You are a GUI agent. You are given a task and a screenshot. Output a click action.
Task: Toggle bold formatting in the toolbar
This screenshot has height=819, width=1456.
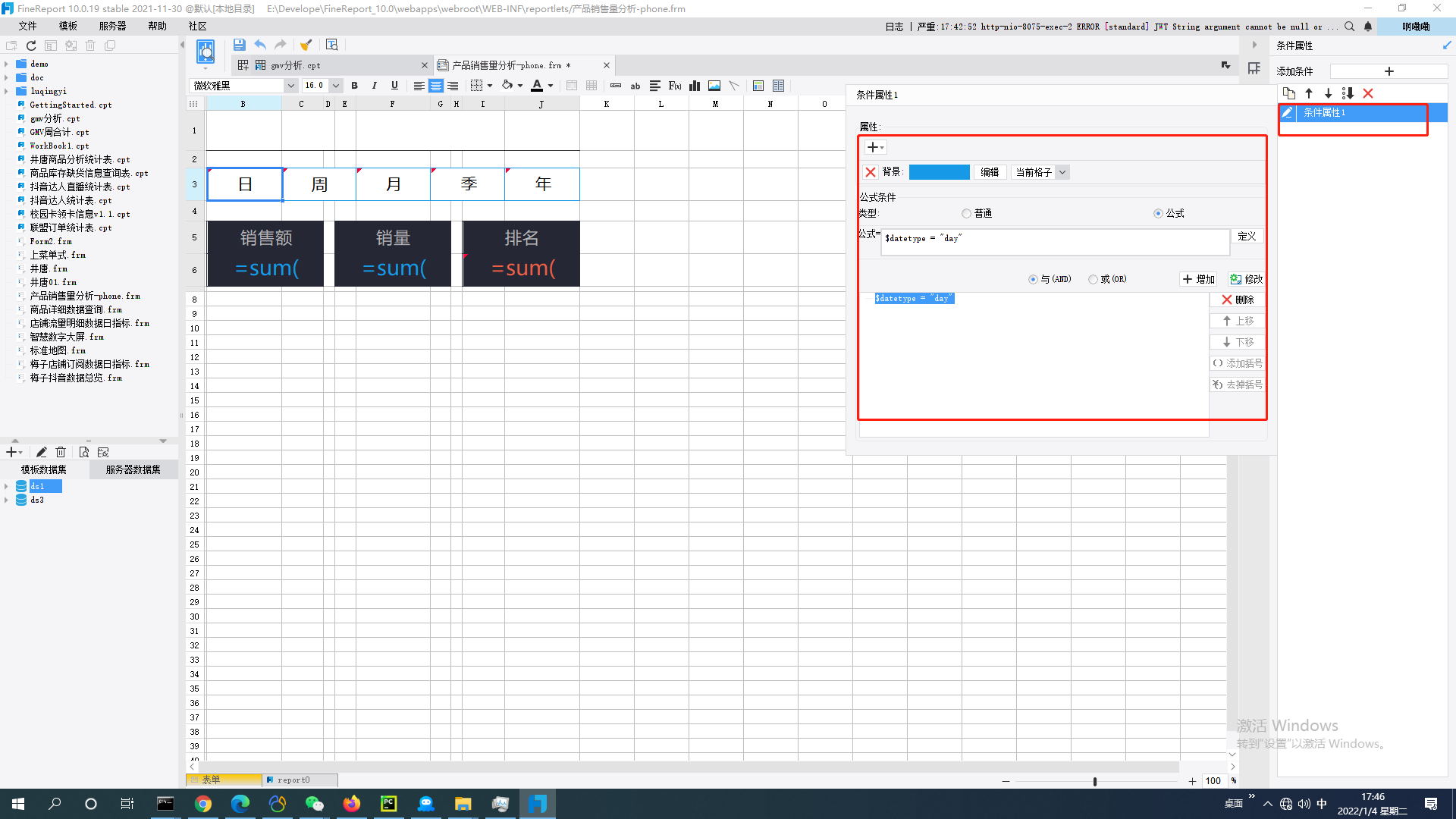pos(354,86)
